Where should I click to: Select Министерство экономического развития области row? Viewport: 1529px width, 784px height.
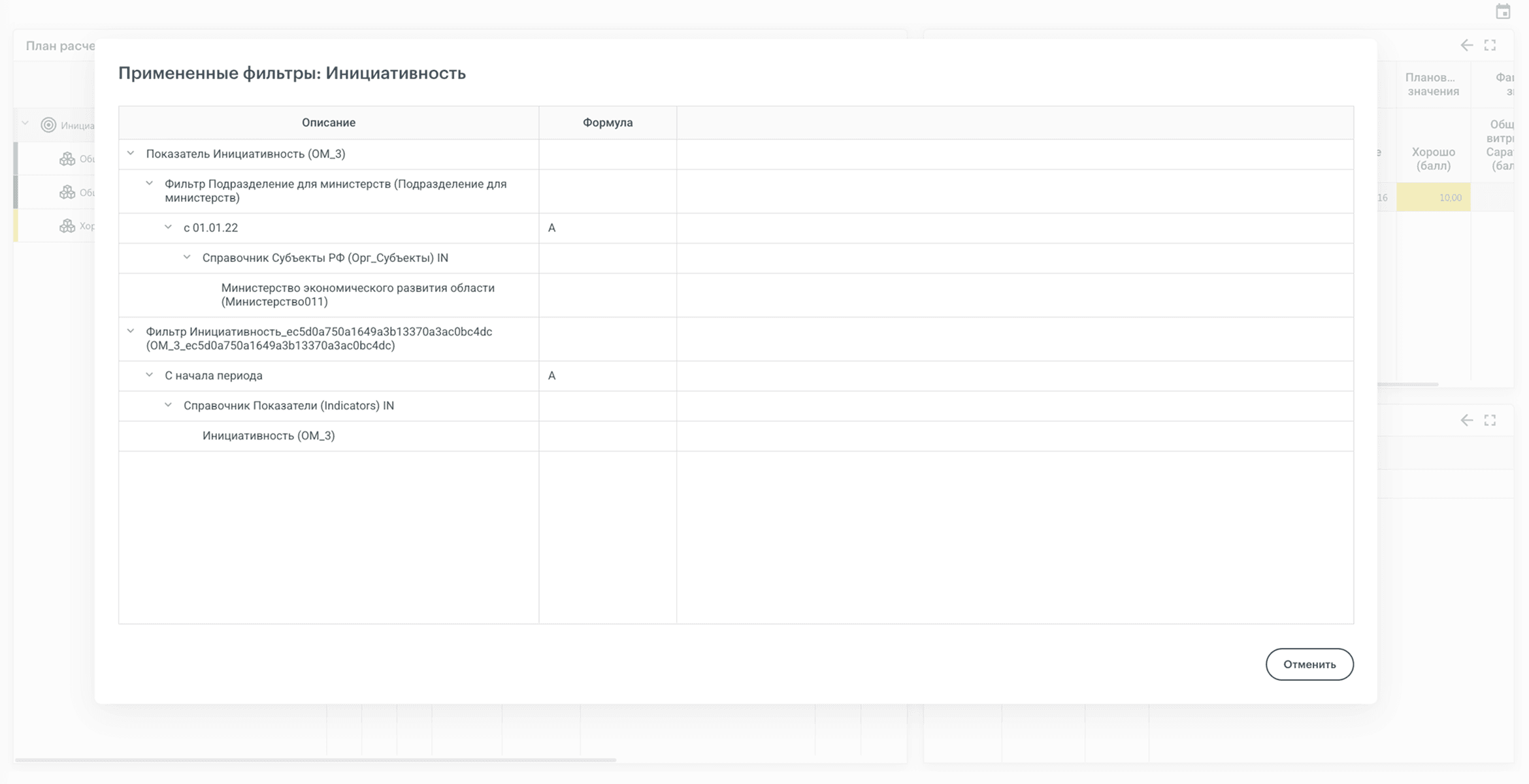coord(736,295)
